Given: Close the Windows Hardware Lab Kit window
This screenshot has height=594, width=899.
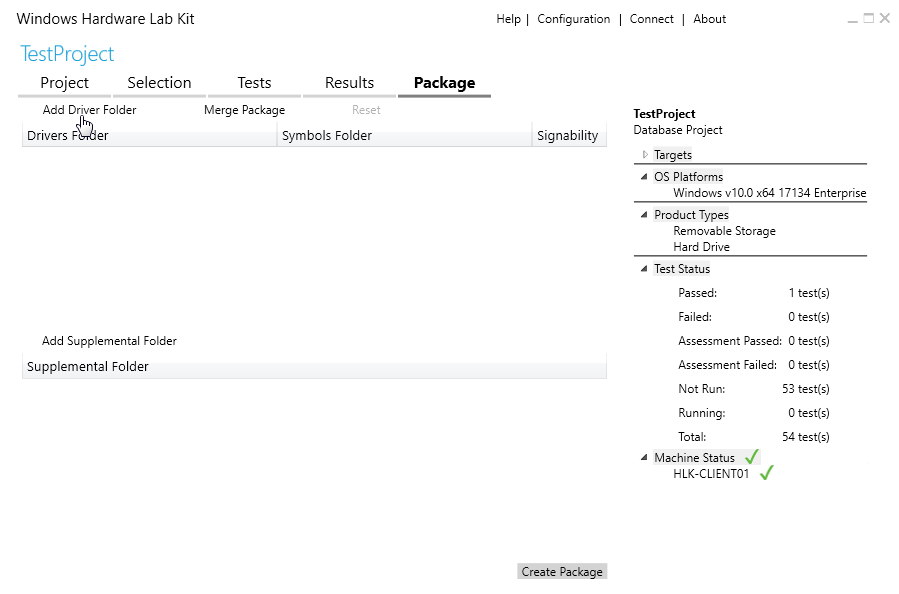Looking at the screenshot, I should 885,18.
